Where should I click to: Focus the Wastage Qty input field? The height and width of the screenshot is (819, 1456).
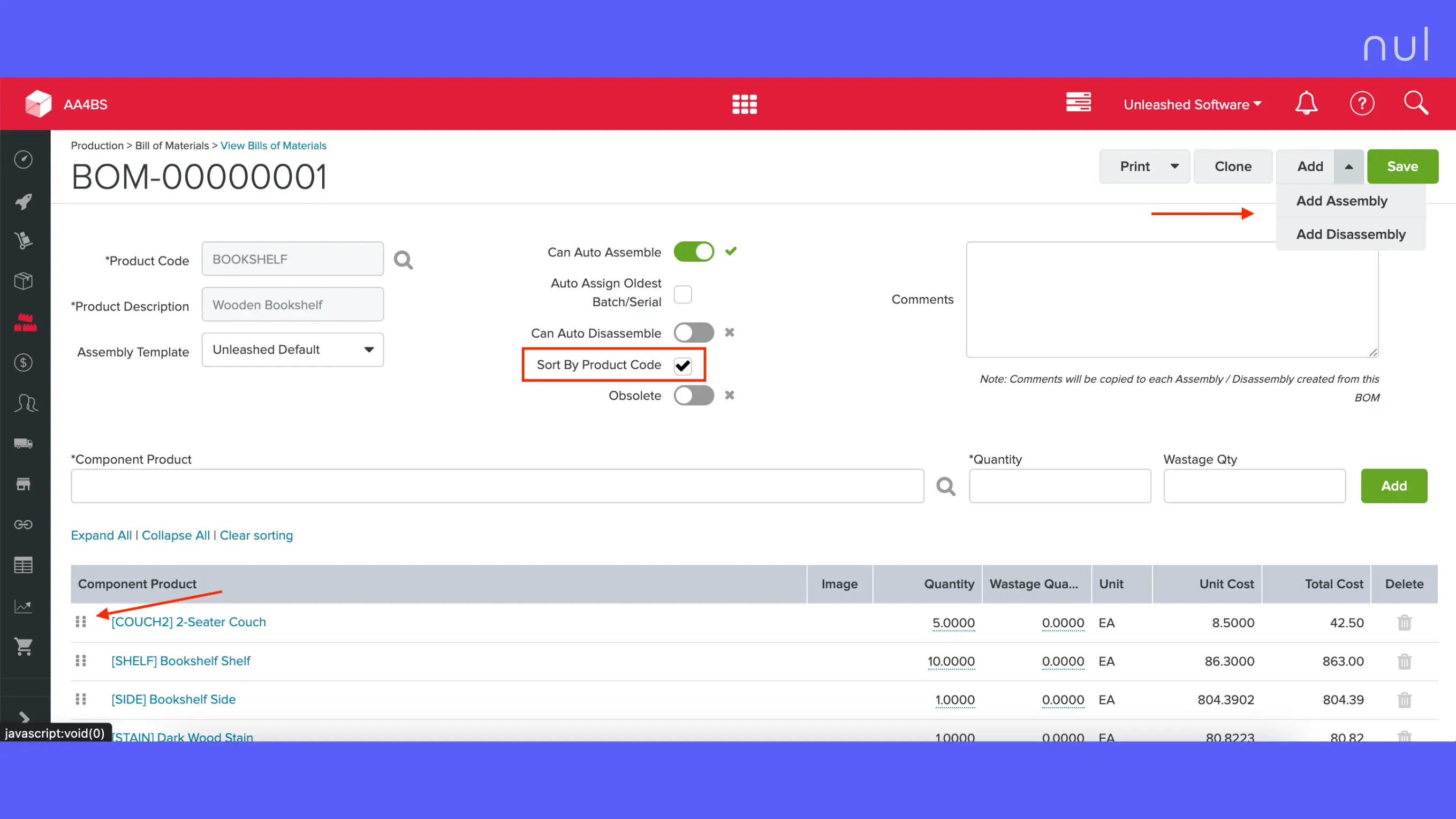point(1254,486)
